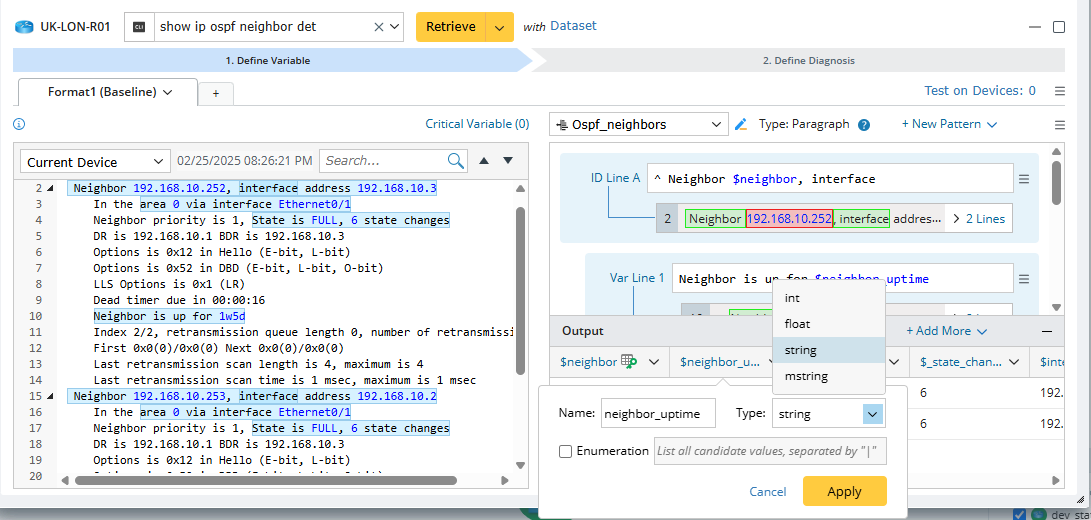Click the UK-LON-R01 router device icon
This screenshot has height=520, width=1091.
click(x=22, y=27)
